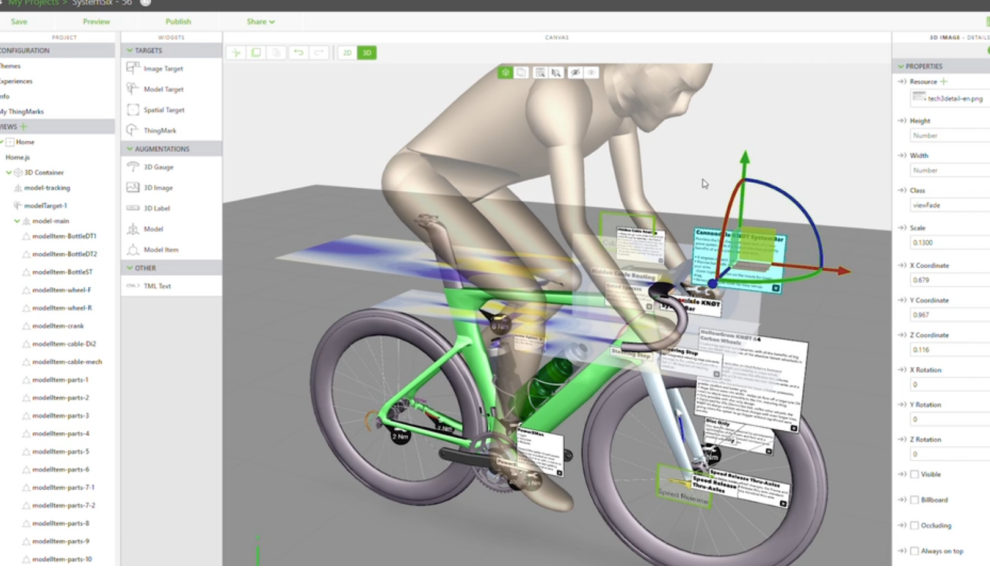Select the TML Text widget icon
This screenshot has height=583, width=990.
[x=133, y=286]
